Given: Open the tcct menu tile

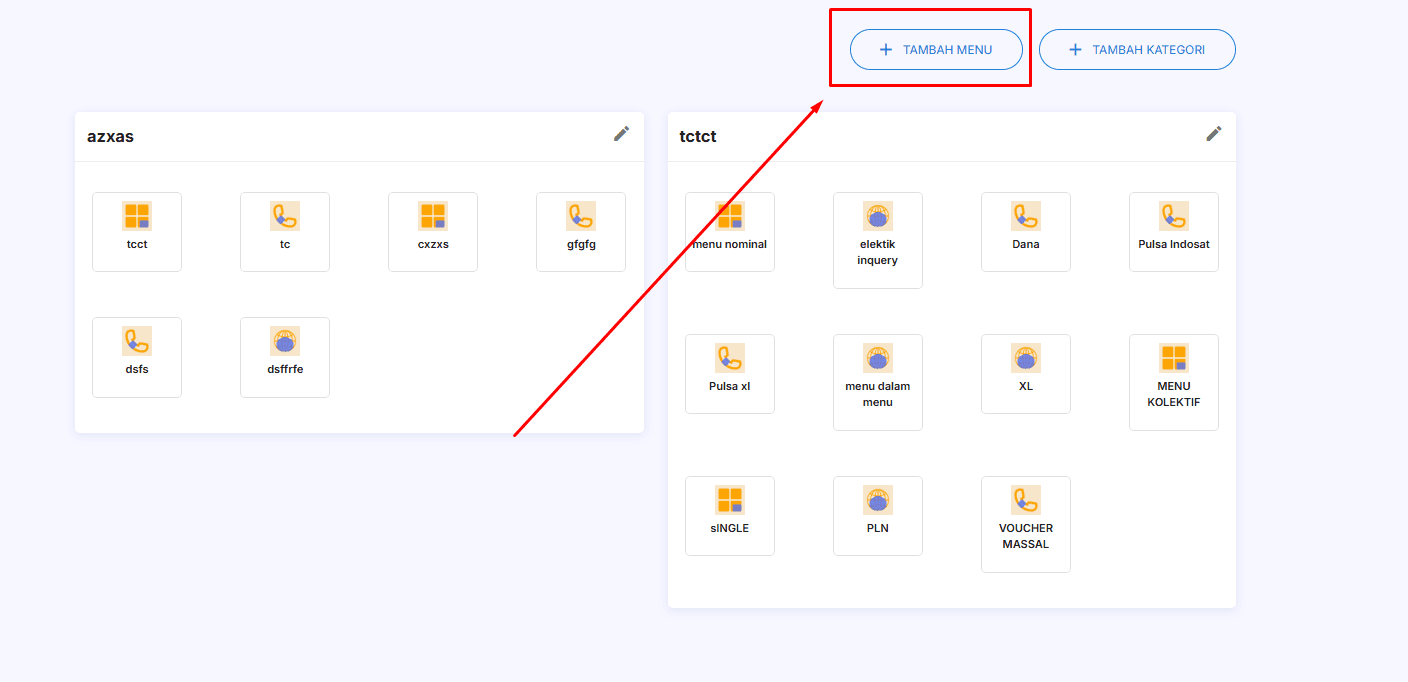Looking at the screenshot, I should click(137, 231).
